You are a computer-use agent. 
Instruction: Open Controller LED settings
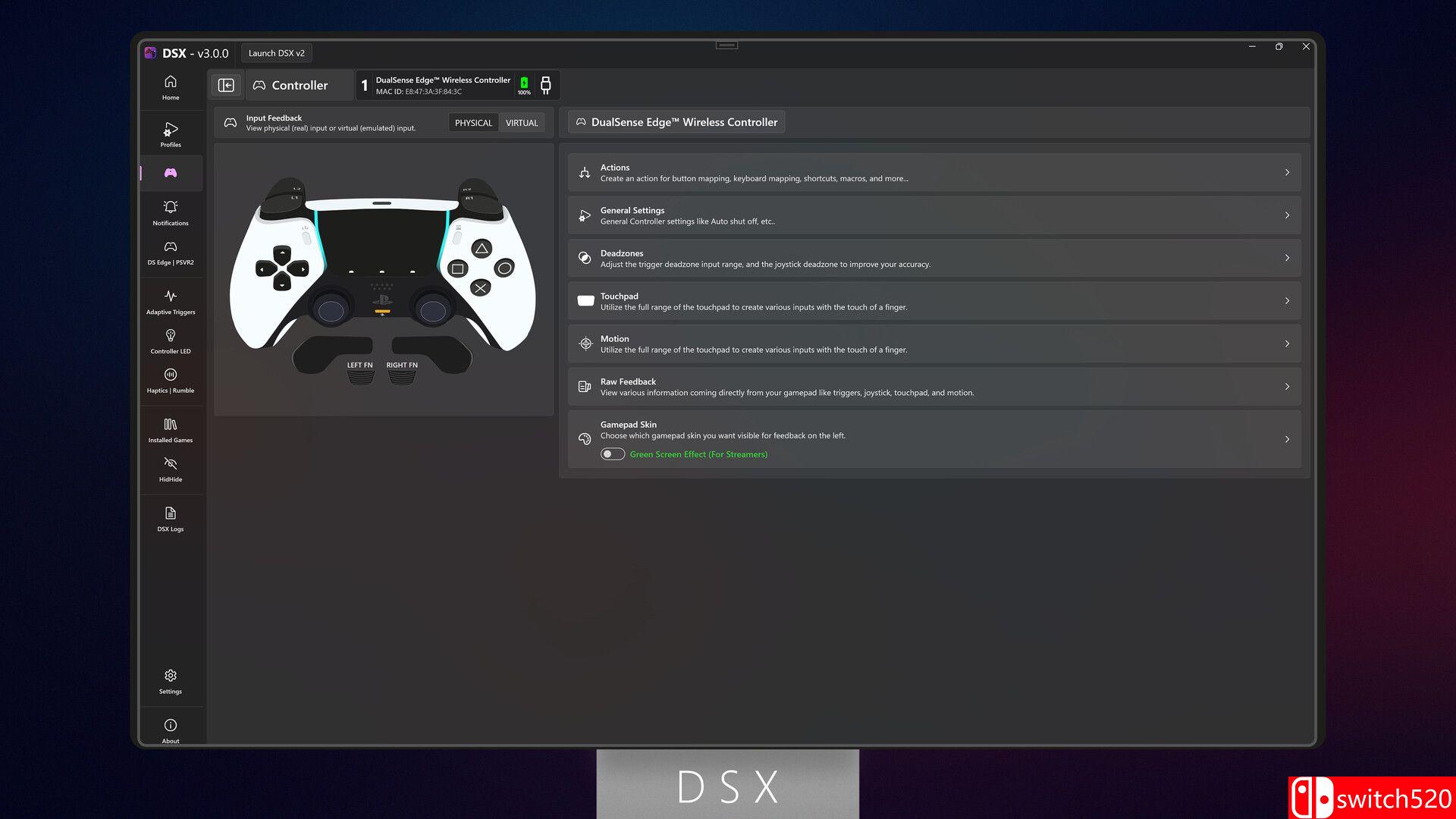[171, 341]
